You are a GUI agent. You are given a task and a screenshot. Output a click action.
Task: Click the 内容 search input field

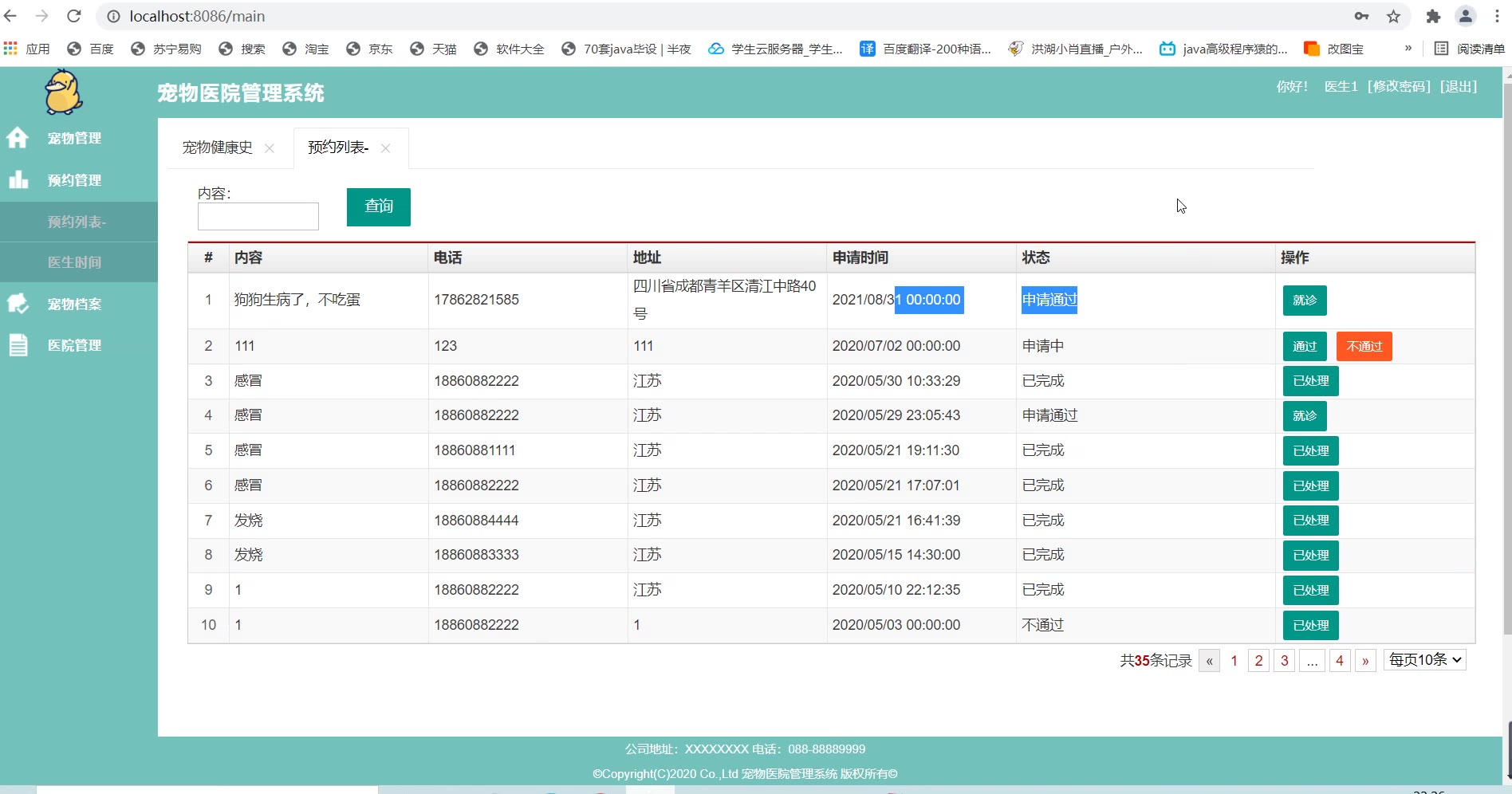[258, 216]
